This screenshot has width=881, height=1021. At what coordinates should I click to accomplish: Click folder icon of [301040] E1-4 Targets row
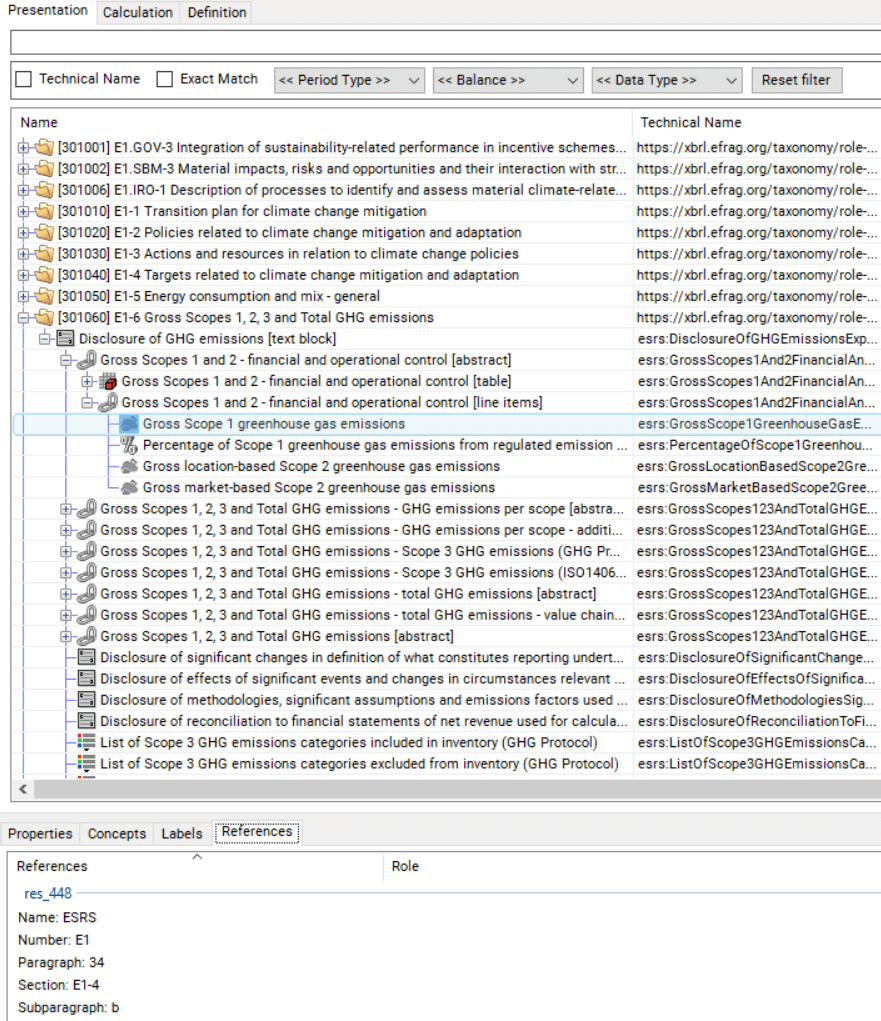(44, 275)
